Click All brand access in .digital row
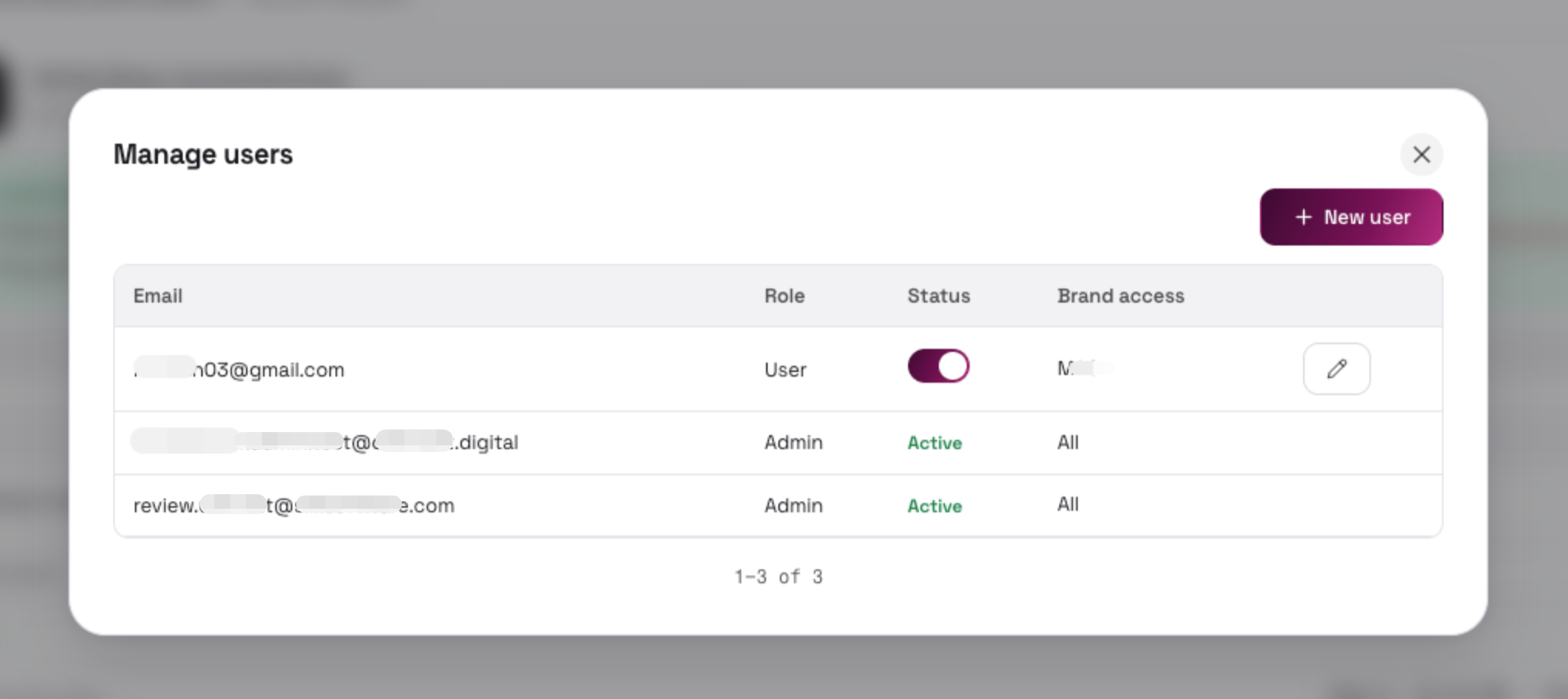 click(1068, 442)
